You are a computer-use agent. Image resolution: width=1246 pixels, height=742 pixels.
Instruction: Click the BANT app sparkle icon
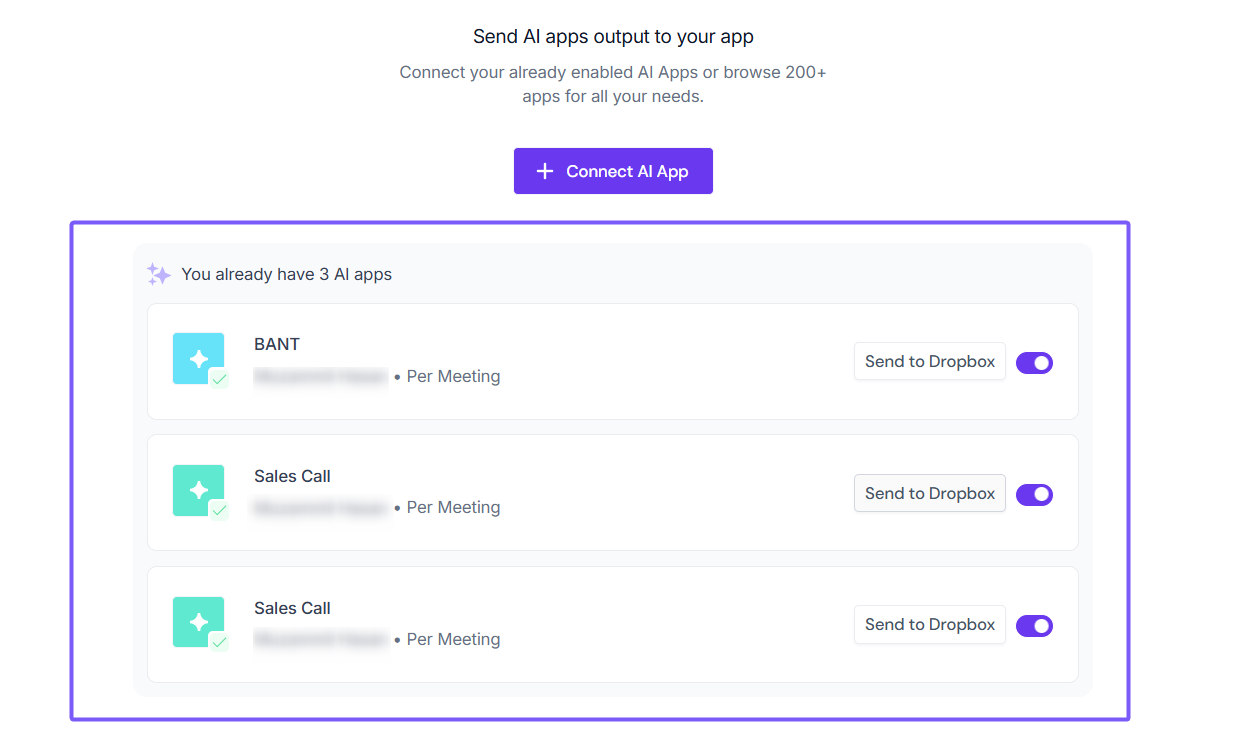coord(198,358)
